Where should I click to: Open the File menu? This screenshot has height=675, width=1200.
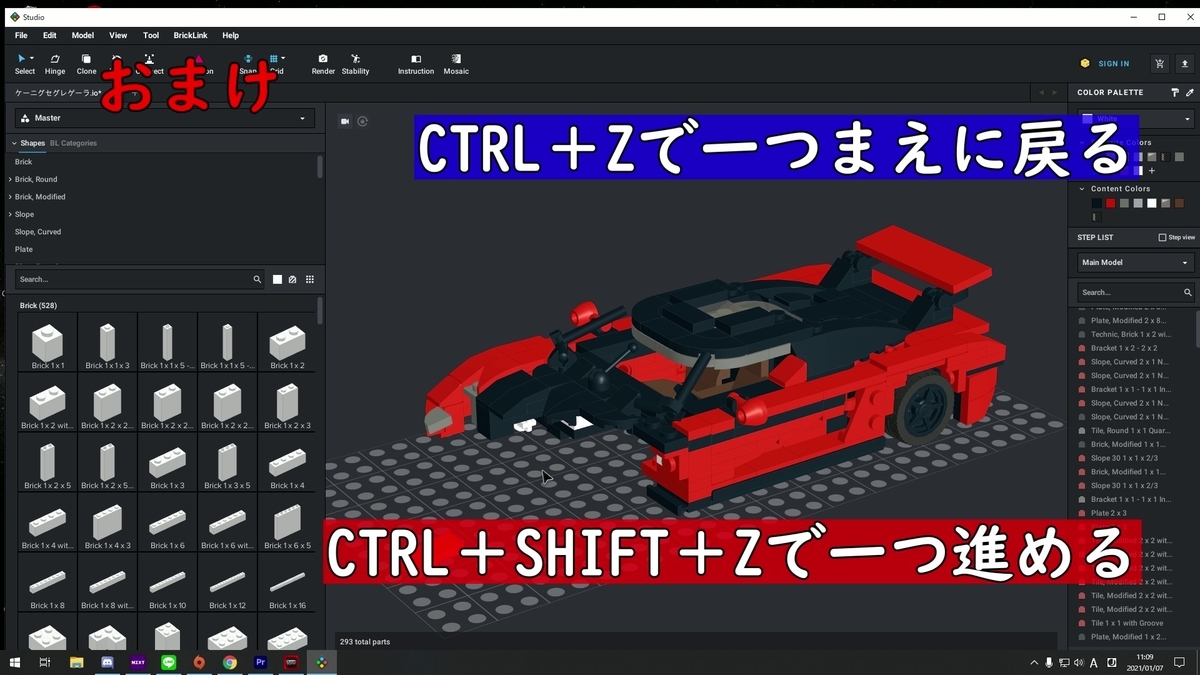[x=21, y=35]
